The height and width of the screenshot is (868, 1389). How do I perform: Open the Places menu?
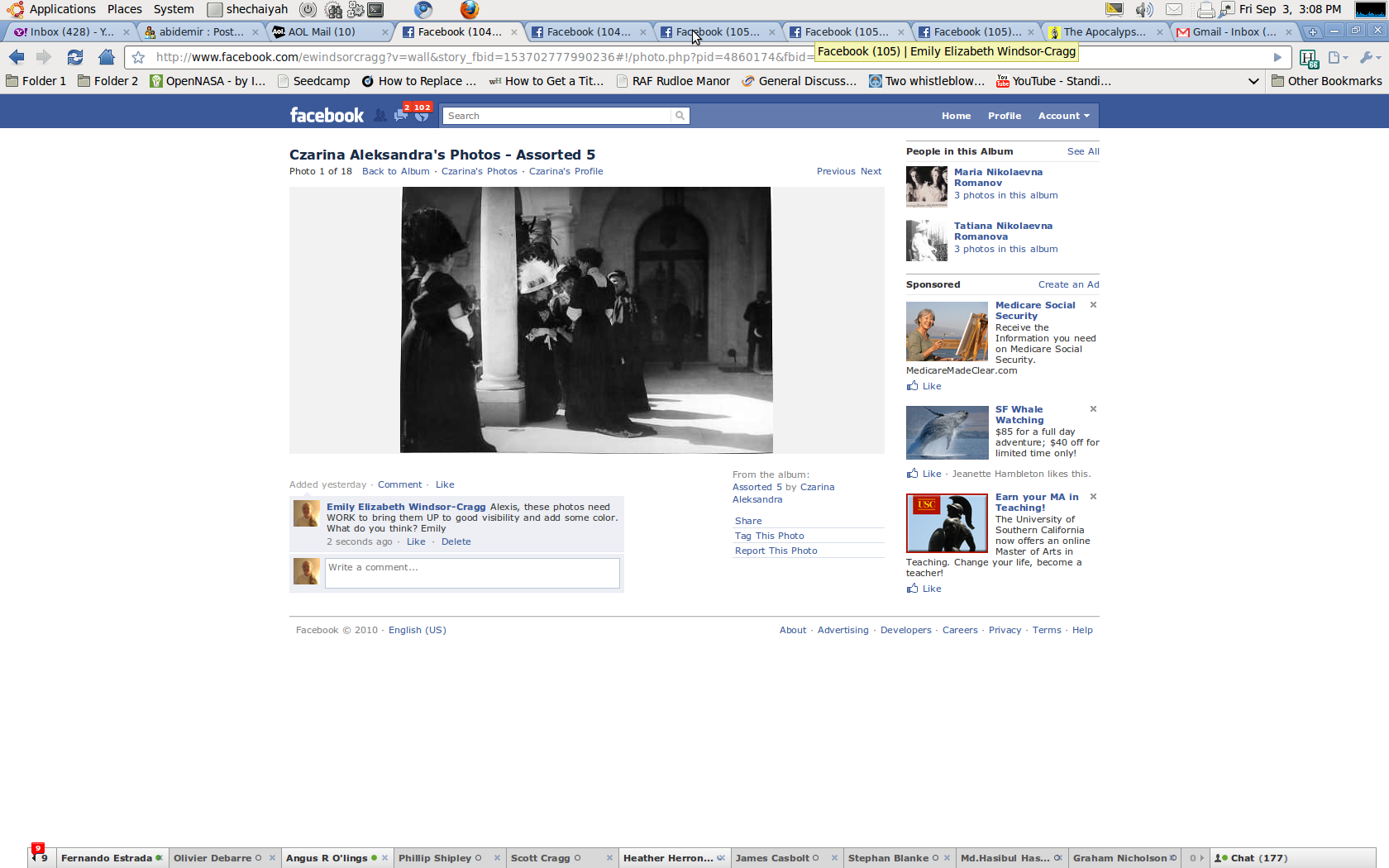click(x=124, y=9)
